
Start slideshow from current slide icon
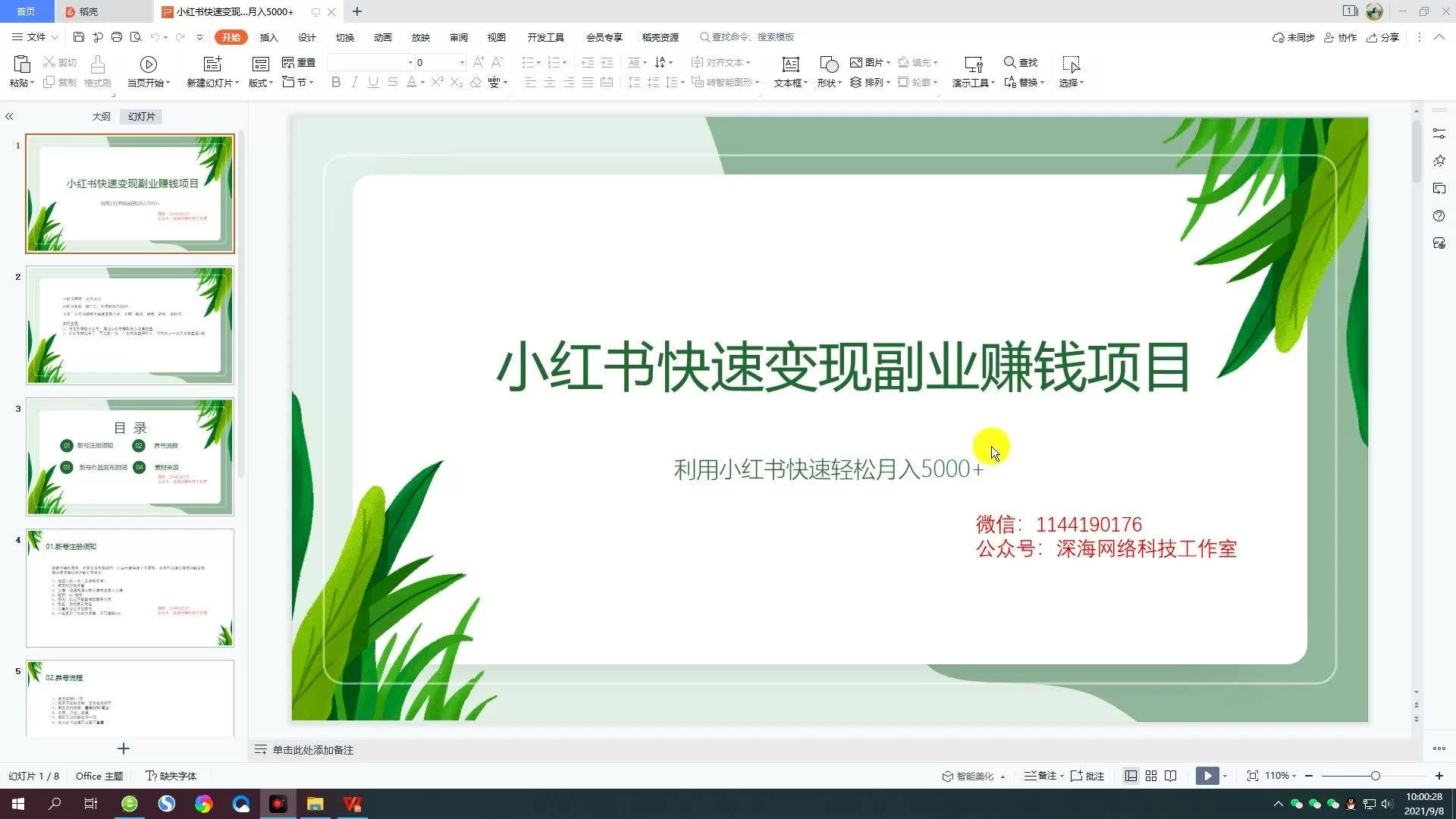tap(148, 64)
